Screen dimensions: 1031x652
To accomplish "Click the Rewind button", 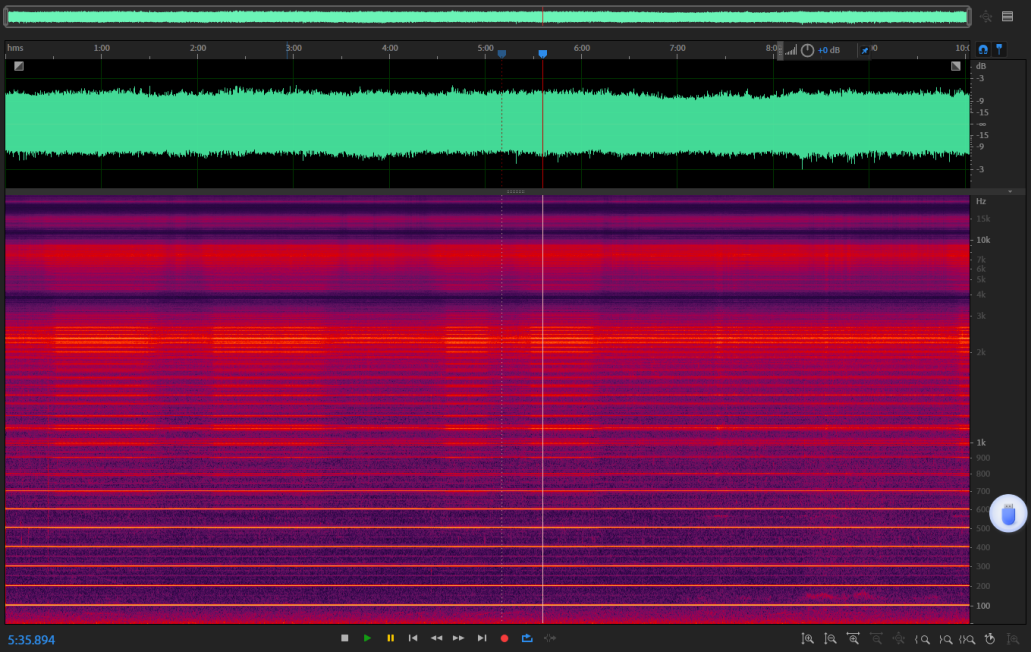I will (436, 638).
